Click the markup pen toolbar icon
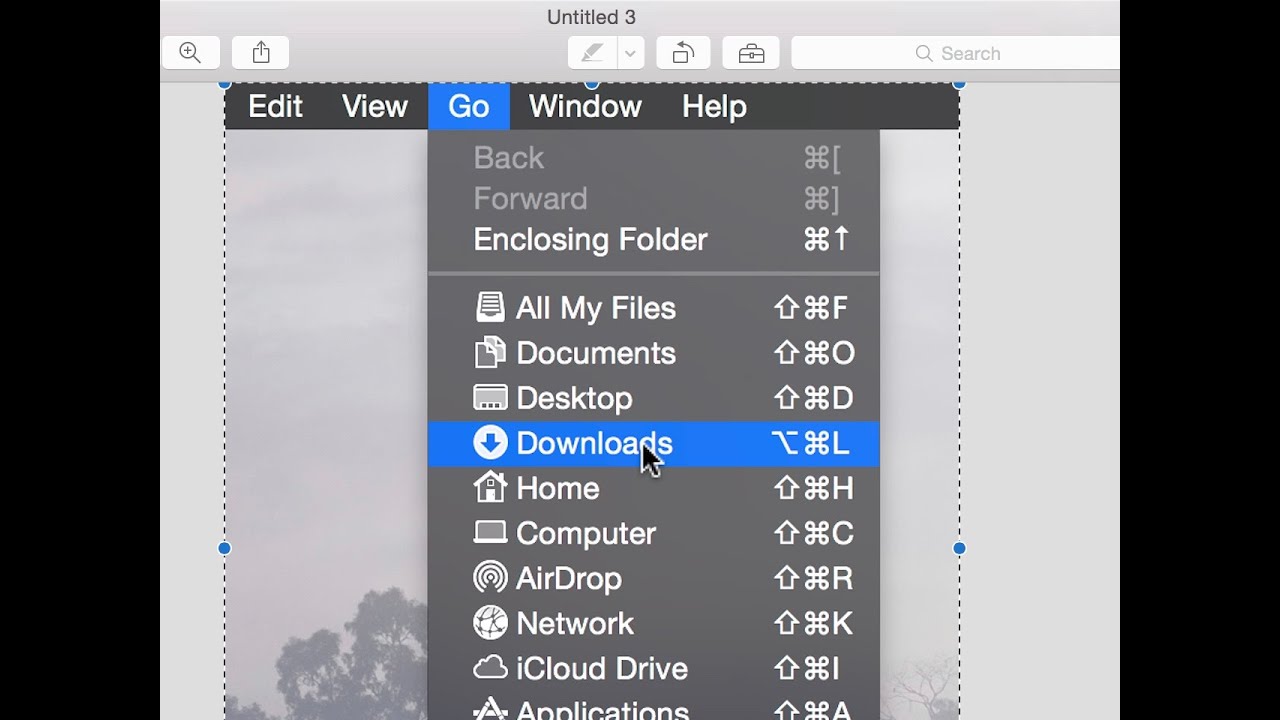1280x720 pixels. [592, 53]
